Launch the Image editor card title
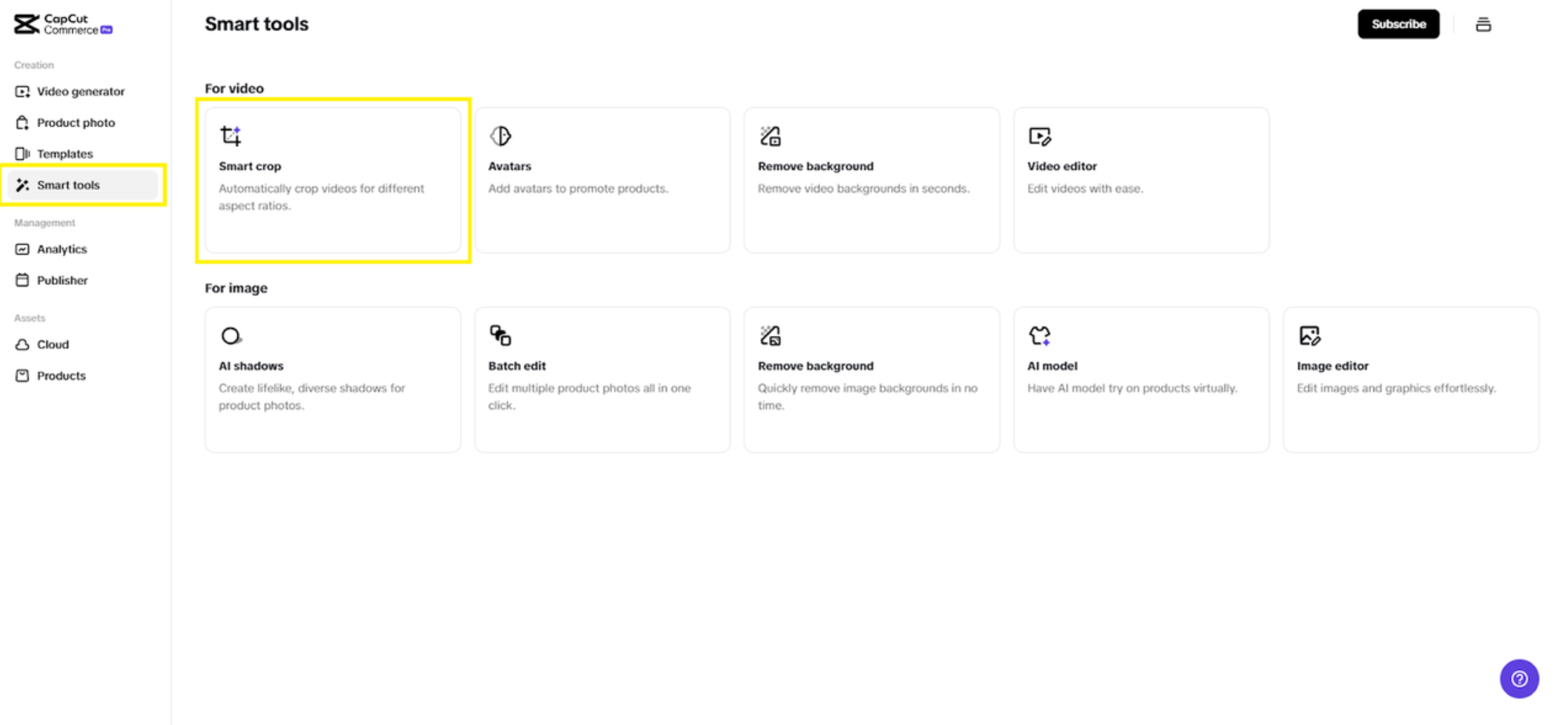The width and height of the screenshot is (1568, 725). coord(1333,366)
